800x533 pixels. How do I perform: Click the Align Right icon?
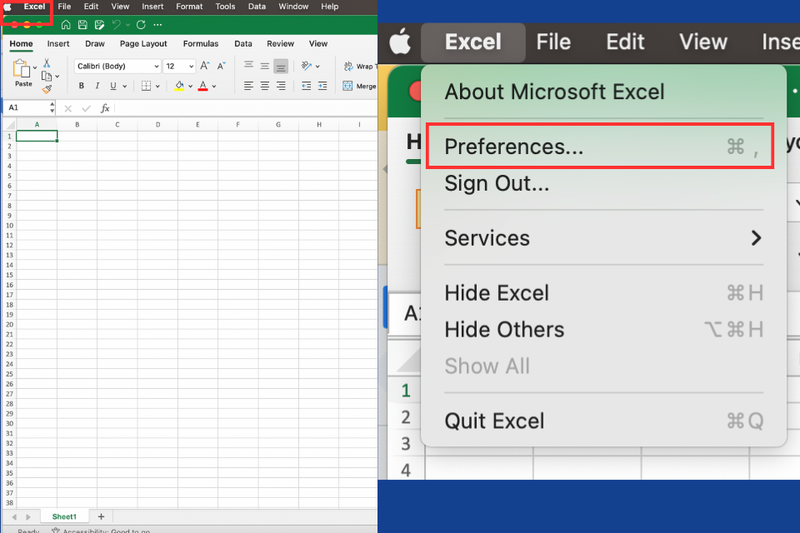281,86
